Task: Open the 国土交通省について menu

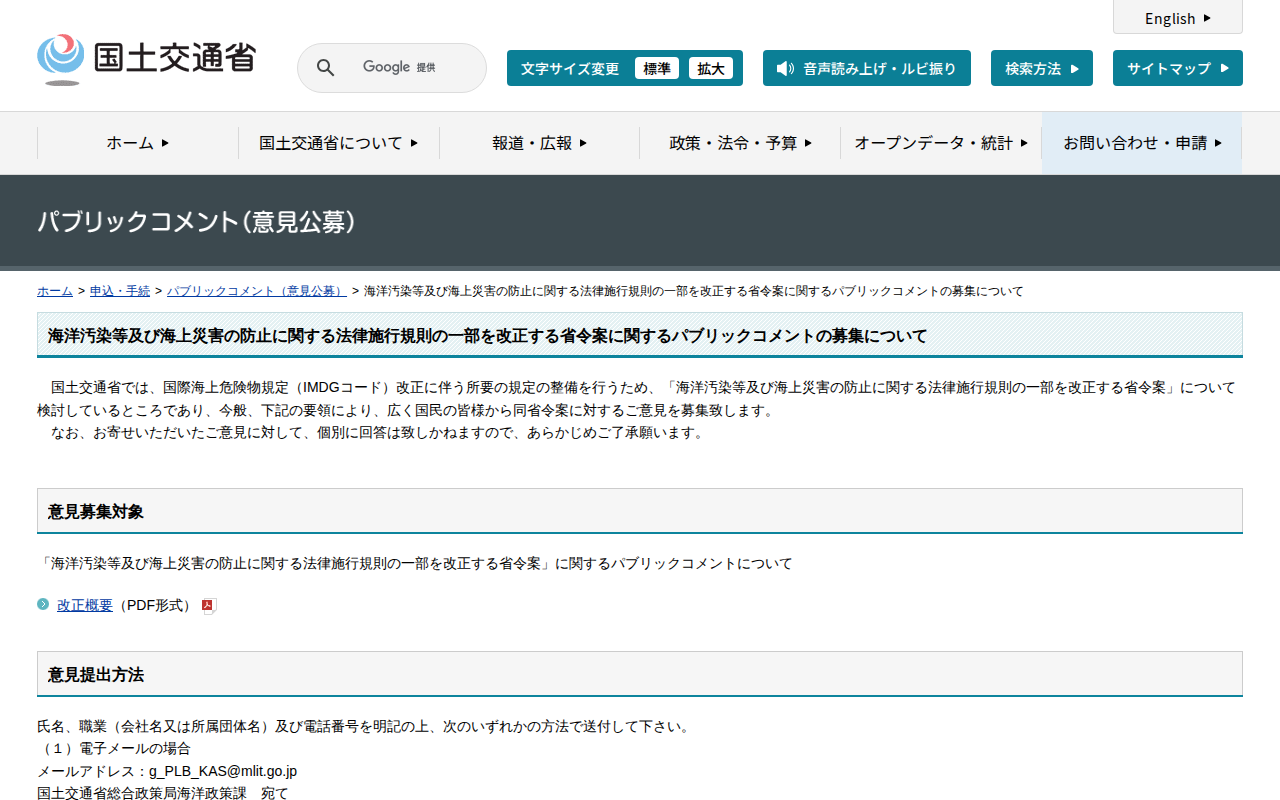Action: click(339, 143)
